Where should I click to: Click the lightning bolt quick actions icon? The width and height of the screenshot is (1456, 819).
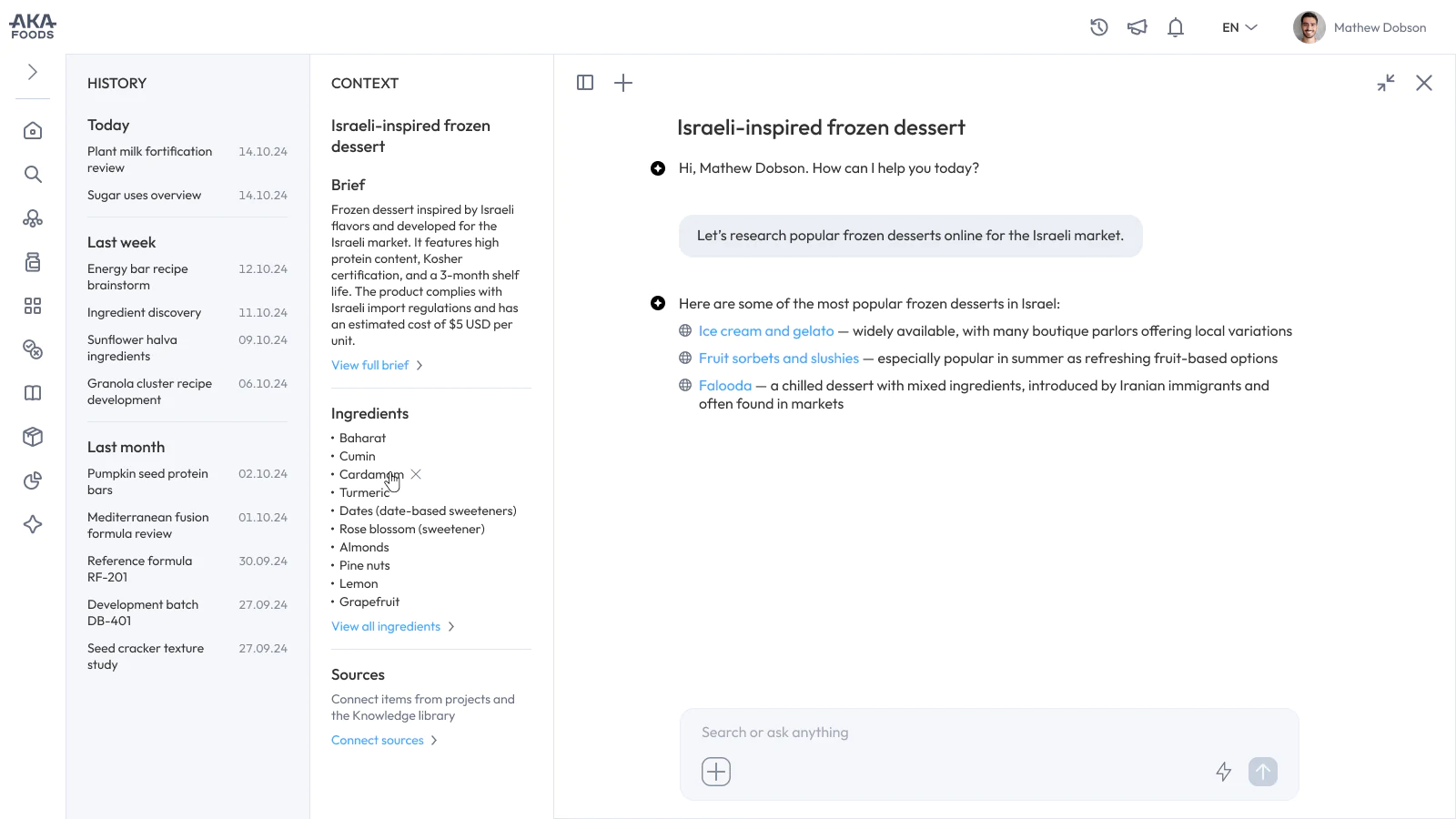tap(1224, 772)
